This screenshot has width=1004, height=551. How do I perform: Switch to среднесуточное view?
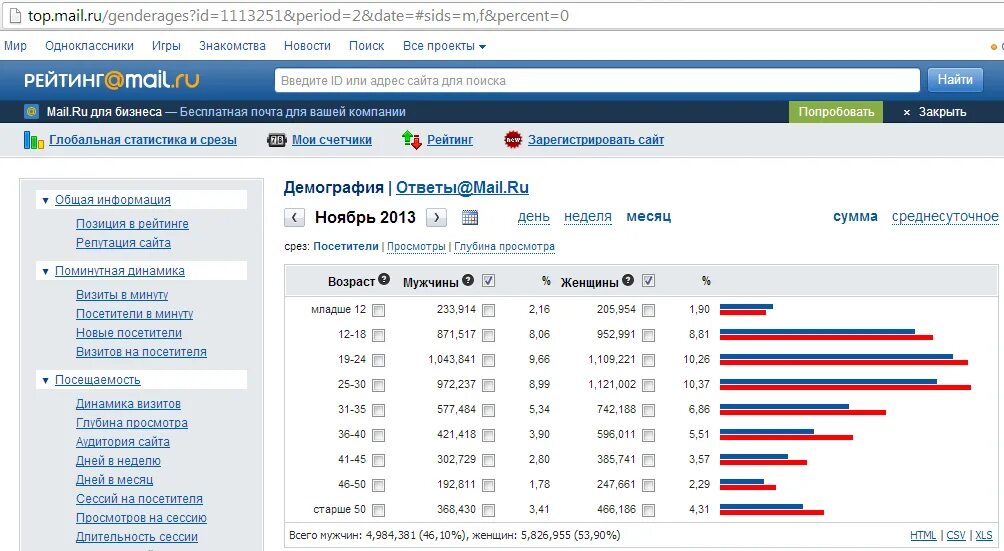[945, 217]
